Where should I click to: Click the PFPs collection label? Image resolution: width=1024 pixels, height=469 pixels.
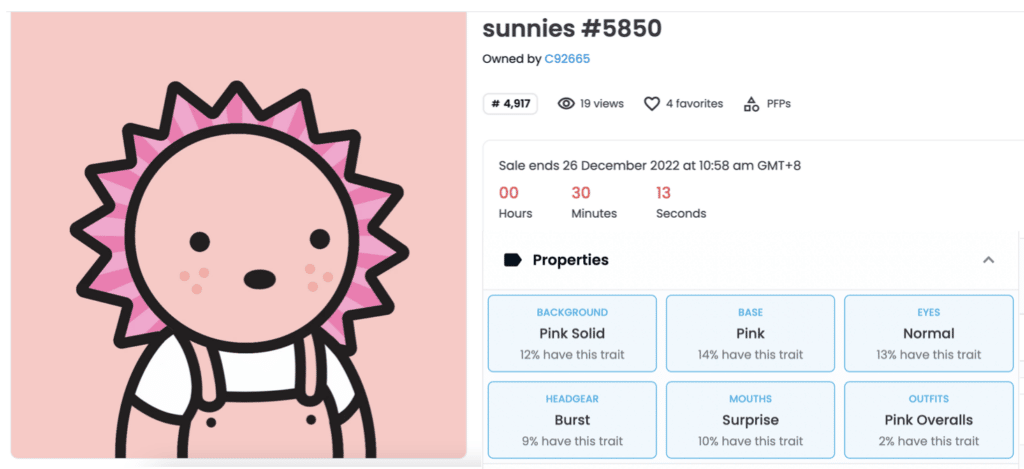click(778, 104)
